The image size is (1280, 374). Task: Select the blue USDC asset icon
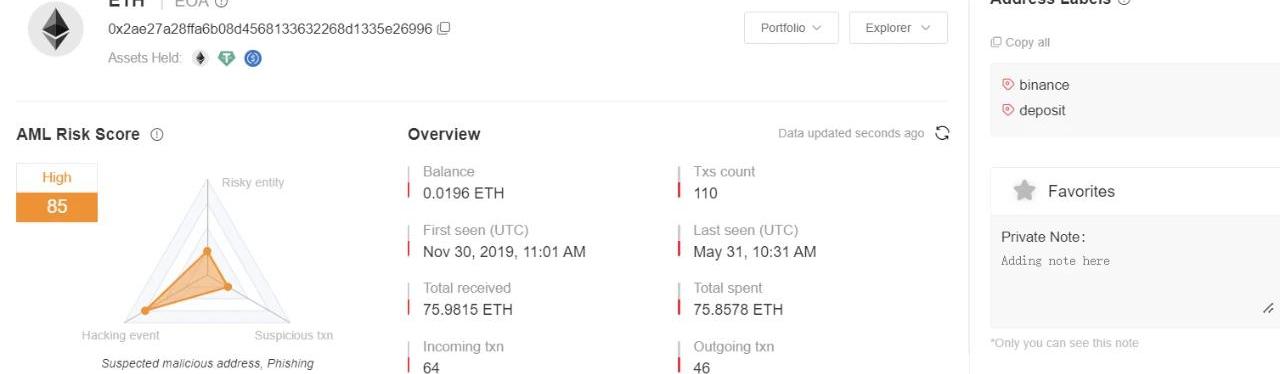[x=253, y=58]
